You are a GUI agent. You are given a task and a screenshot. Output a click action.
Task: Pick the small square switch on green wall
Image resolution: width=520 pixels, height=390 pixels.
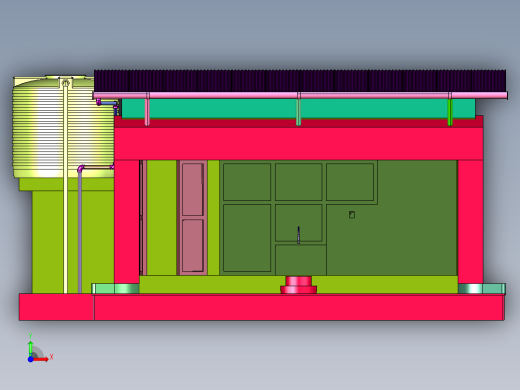(x=352, y=215)
